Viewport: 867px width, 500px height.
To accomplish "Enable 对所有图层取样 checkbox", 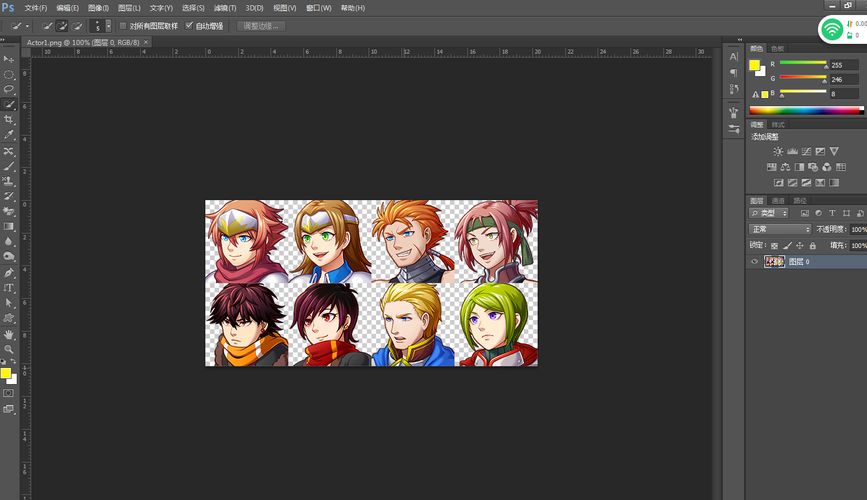I will click(123, 26).
